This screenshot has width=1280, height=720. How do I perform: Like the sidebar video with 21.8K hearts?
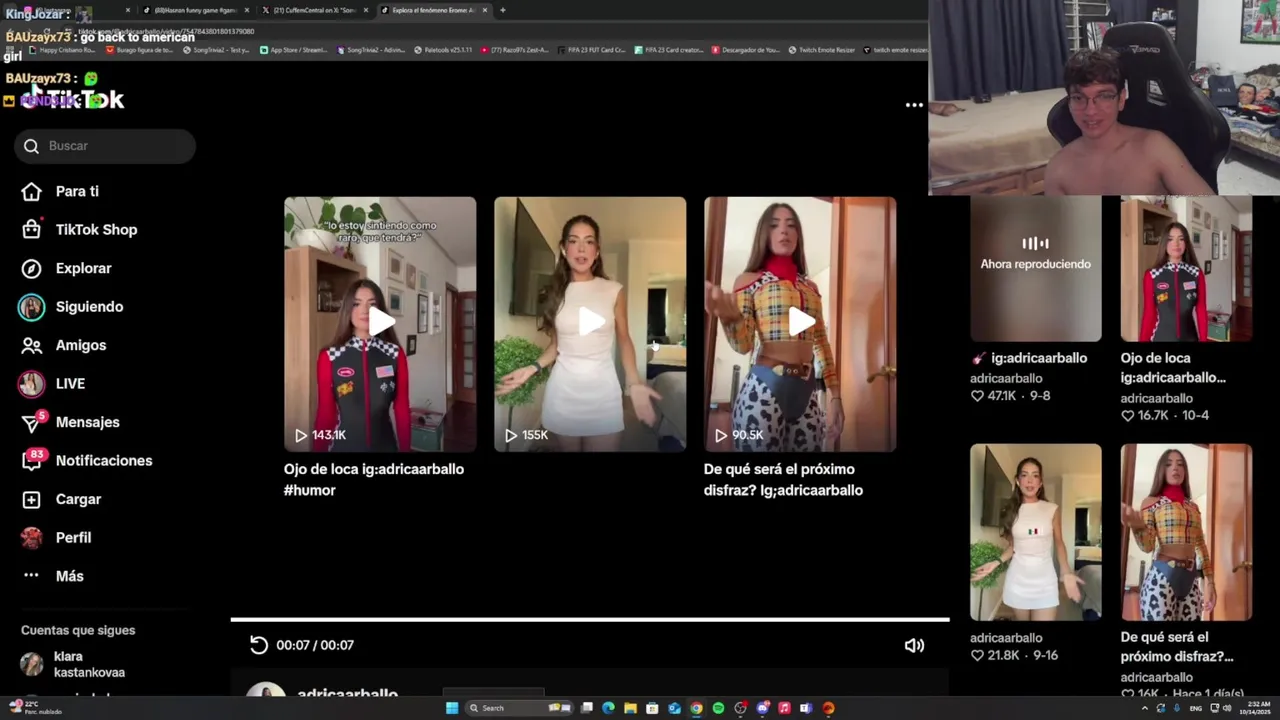[x=978, y=655]
